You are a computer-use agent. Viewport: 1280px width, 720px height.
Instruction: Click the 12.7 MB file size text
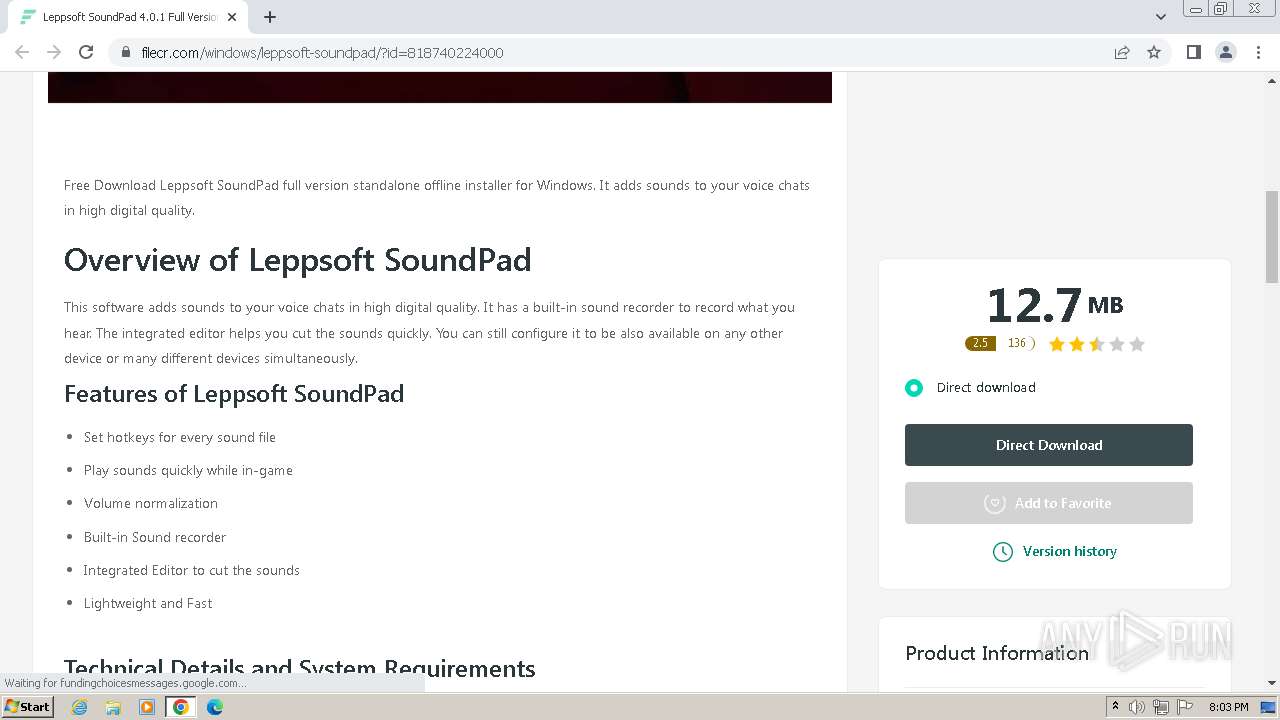(x=1054, y=305)
